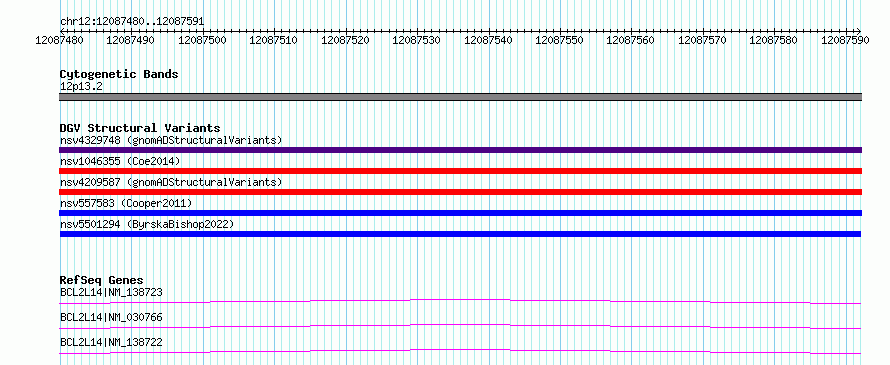
Task: Click ruler position 12087590
Action: (x=845, y=40)
